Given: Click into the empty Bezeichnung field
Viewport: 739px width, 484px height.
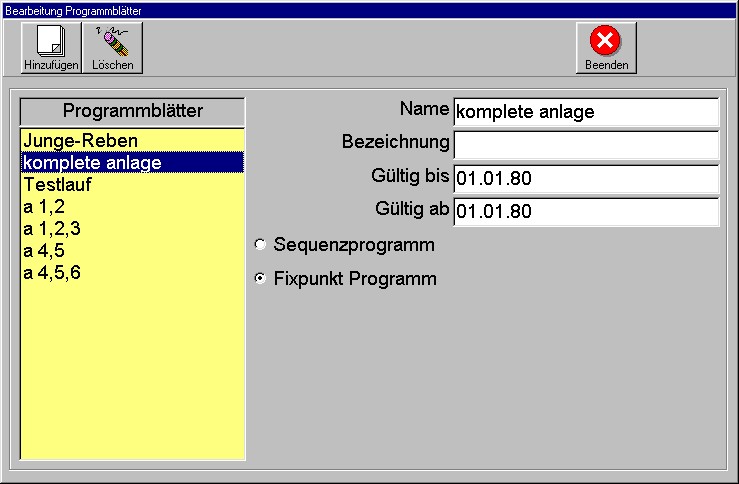Looking at the screenshot, I should [x=585, y=145].
